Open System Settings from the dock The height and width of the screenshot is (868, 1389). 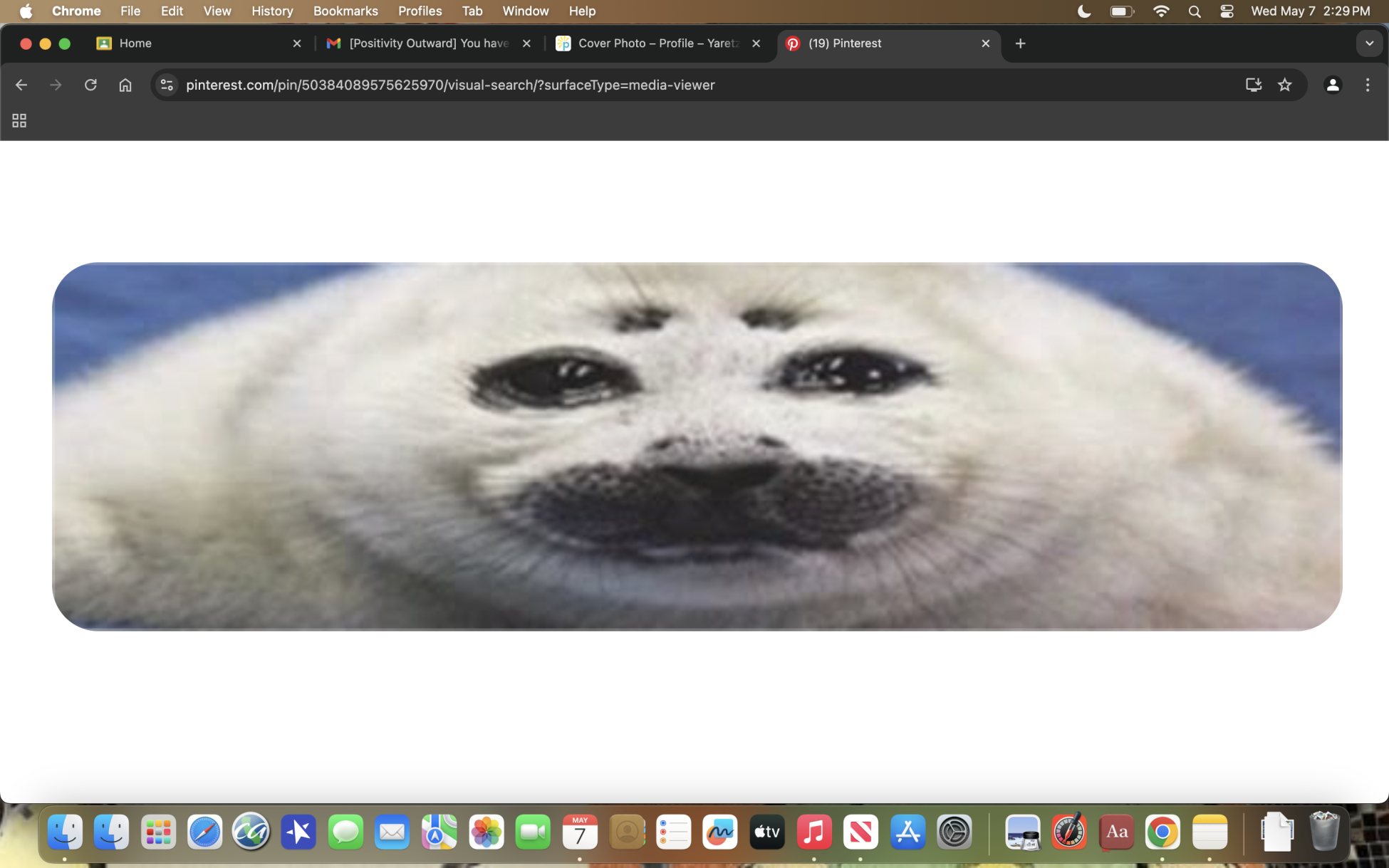tap(954, 832)
